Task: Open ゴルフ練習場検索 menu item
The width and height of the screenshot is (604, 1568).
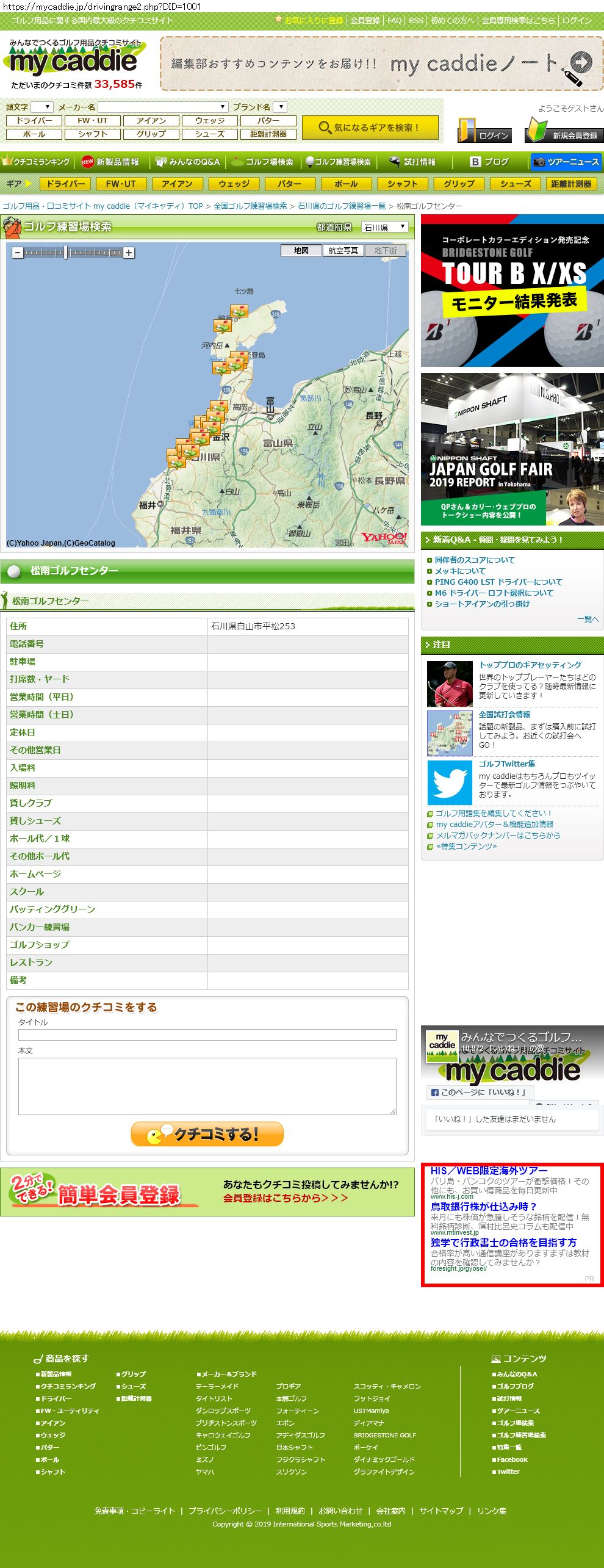Action: 339,162
